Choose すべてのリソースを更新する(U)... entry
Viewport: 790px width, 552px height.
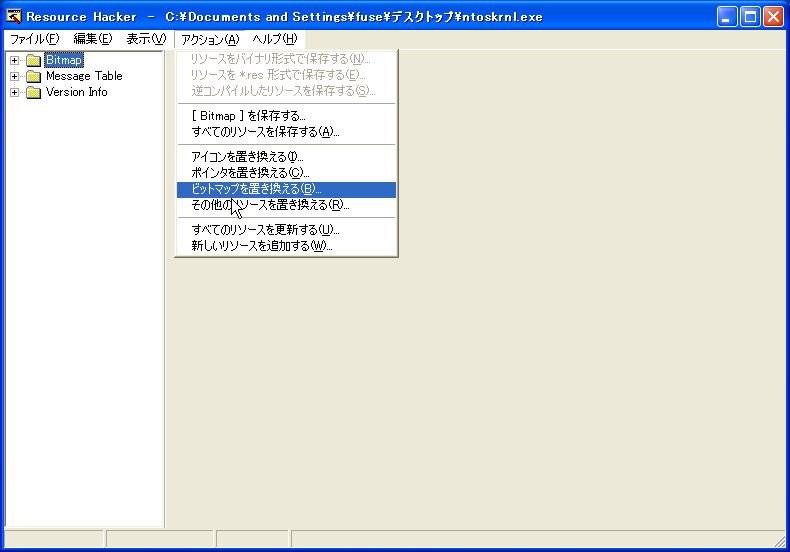pyautogui.click(x=286, y=230)
